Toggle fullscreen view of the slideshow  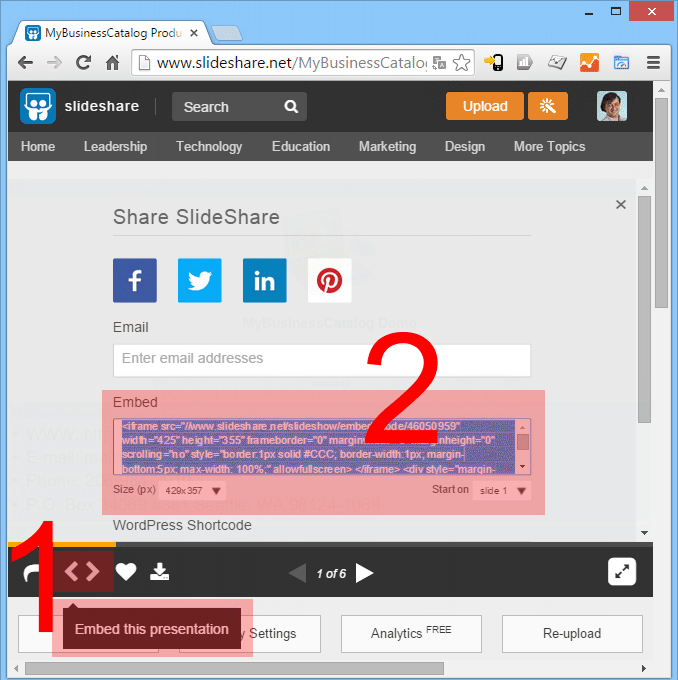pyautogui.click(x=622, y=572)
